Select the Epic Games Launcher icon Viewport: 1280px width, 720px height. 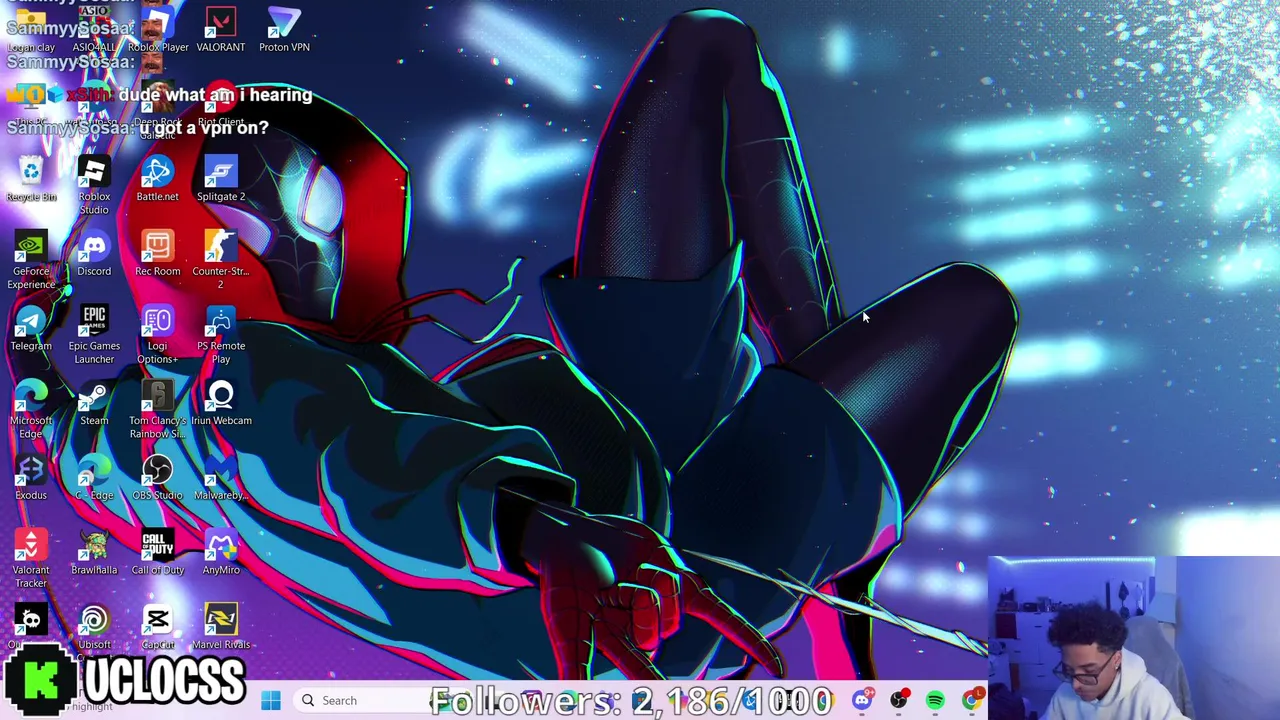(x=94, y=335)
